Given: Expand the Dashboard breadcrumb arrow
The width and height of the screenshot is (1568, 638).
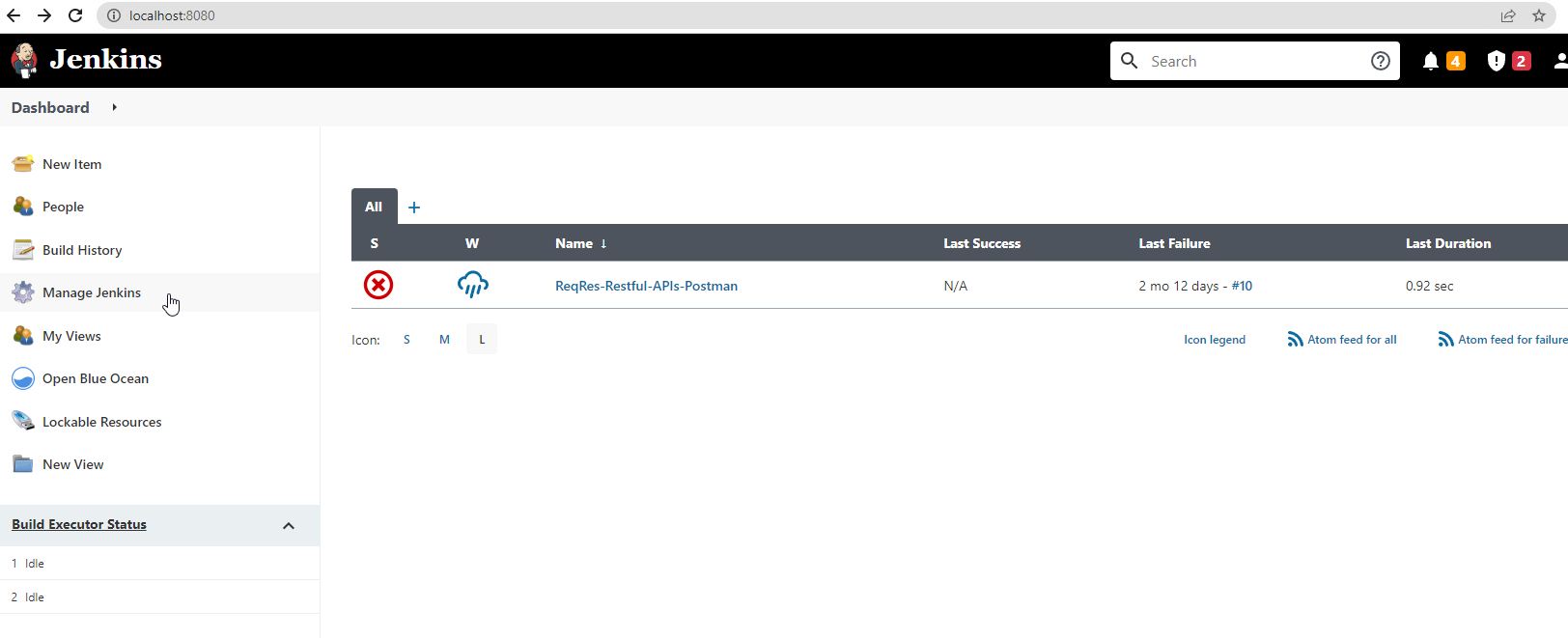Looking at the screenshot, I should point(114,107).
